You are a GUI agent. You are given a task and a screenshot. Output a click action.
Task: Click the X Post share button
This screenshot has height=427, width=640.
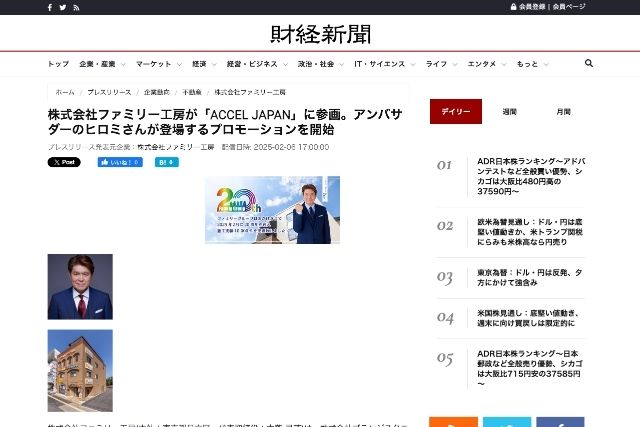(64, 162)
